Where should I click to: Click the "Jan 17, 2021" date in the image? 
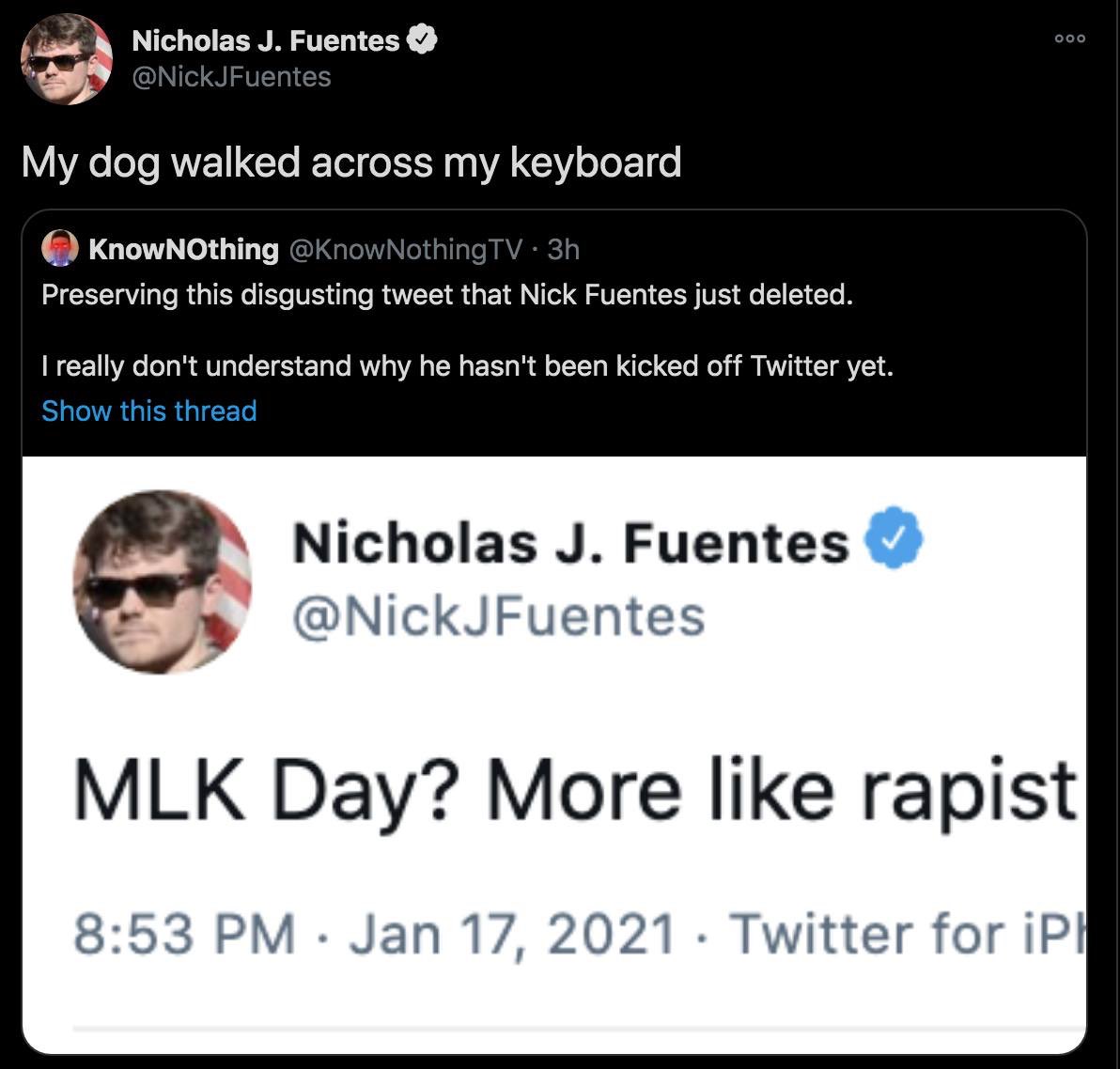[x=513, y=935]
